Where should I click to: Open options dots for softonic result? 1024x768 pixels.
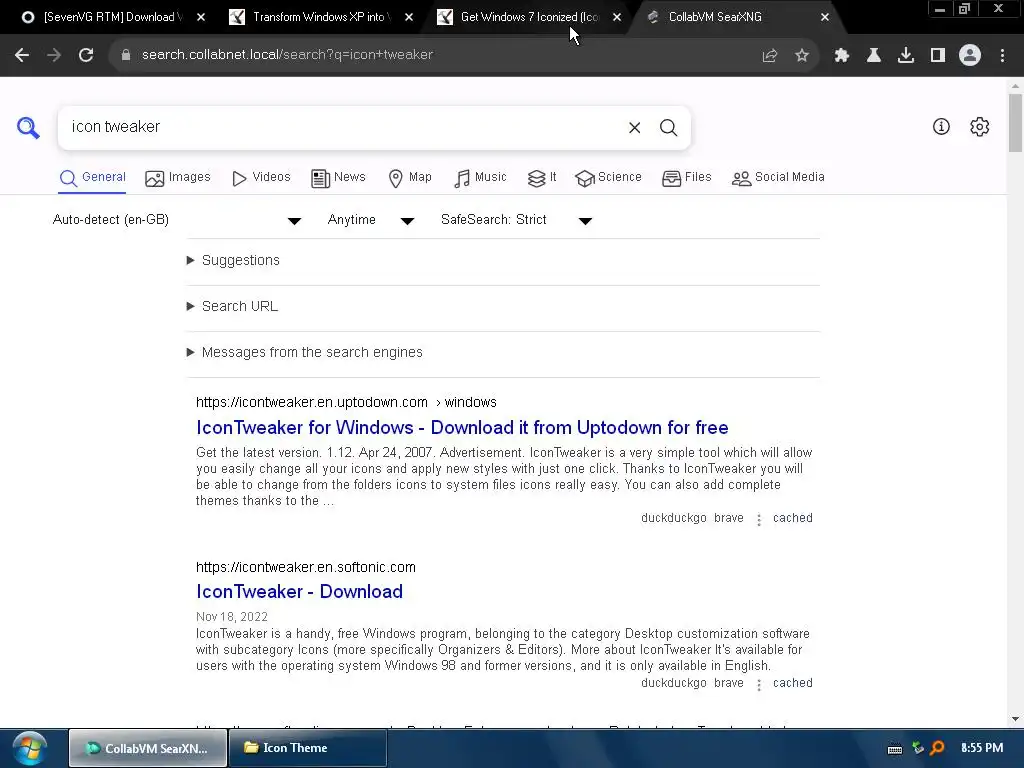pos(759,684)
